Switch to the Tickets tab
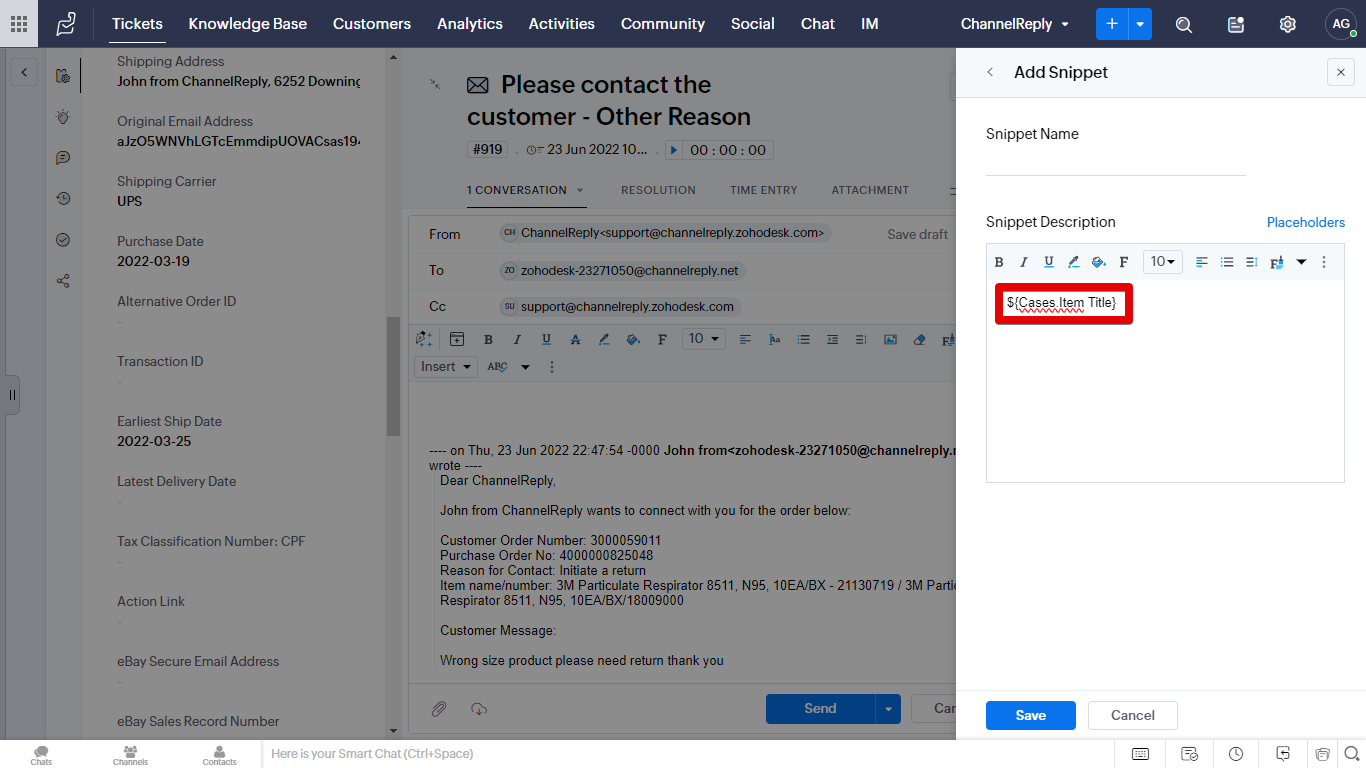Viewport: 1366px width, 768px height. click(137, 24)
